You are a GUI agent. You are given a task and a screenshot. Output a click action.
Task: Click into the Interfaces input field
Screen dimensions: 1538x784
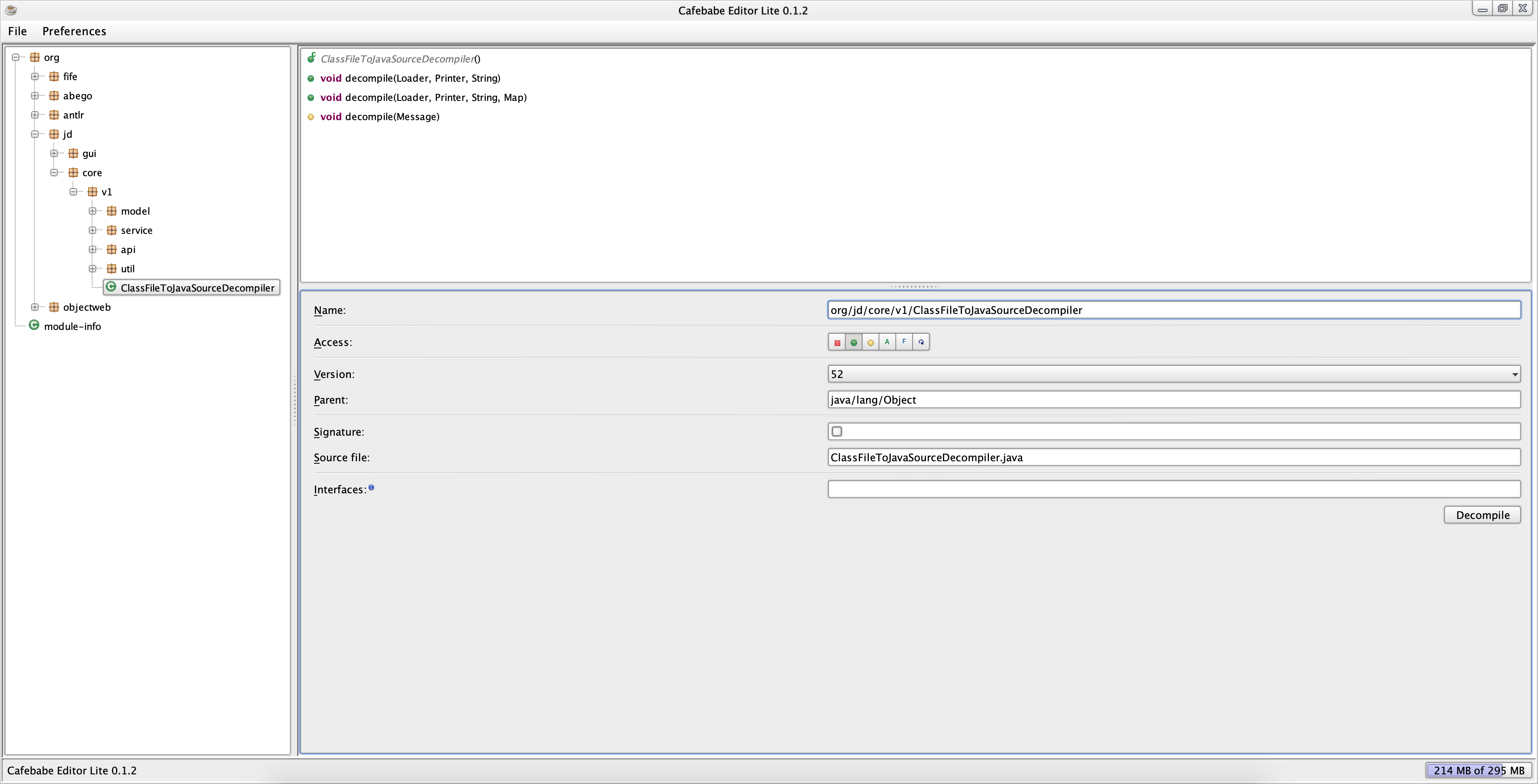[1173, 489]
